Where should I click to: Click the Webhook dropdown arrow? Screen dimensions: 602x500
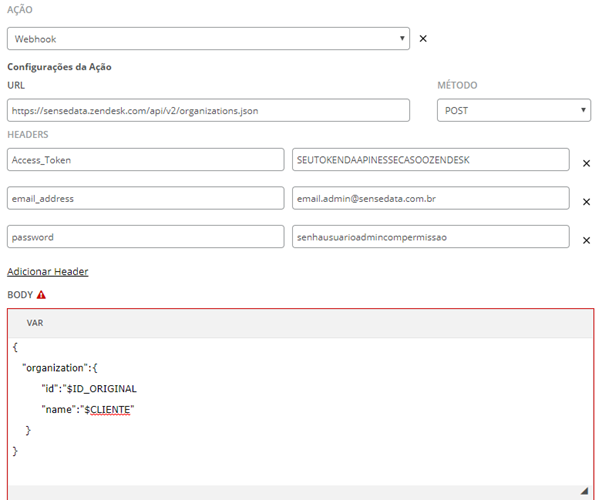point(402,38)
